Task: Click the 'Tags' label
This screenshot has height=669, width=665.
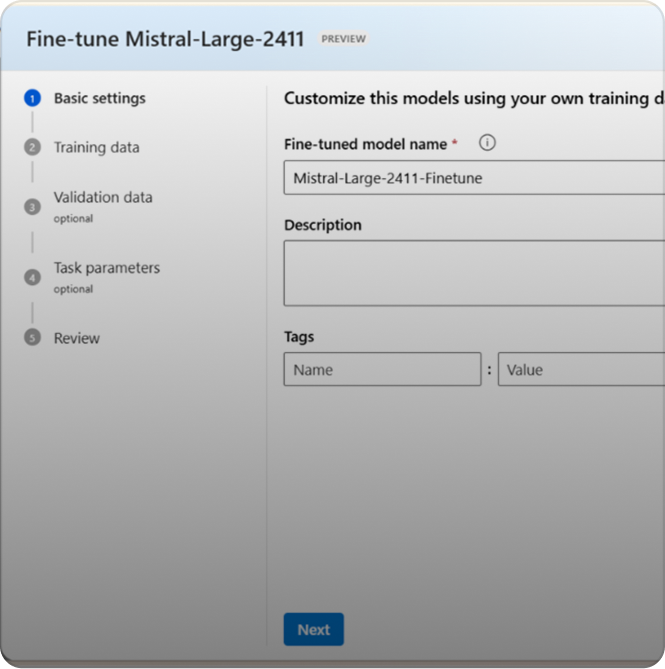Action: coord(299,337)
